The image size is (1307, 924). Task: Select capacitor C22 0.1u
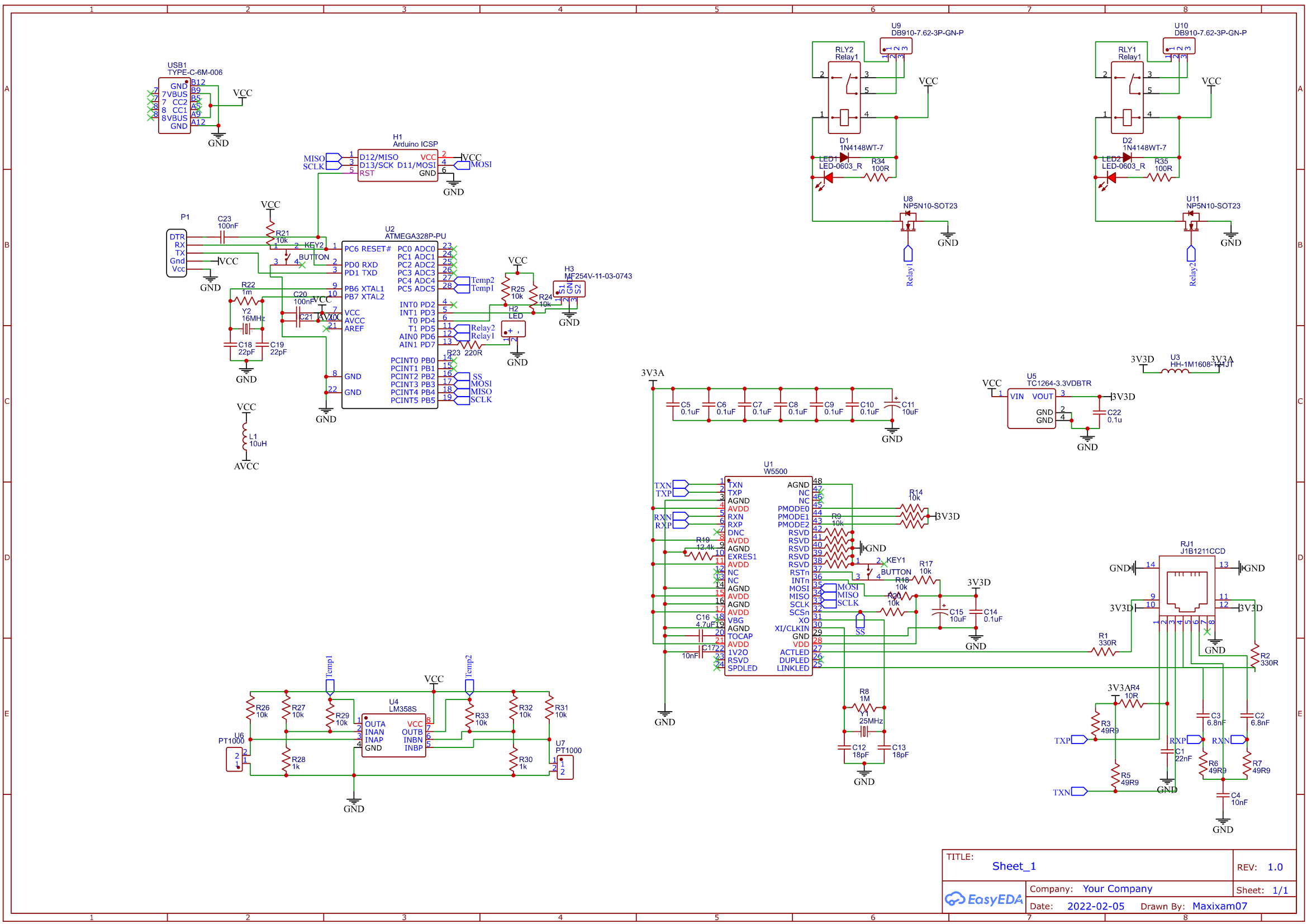1099,412
